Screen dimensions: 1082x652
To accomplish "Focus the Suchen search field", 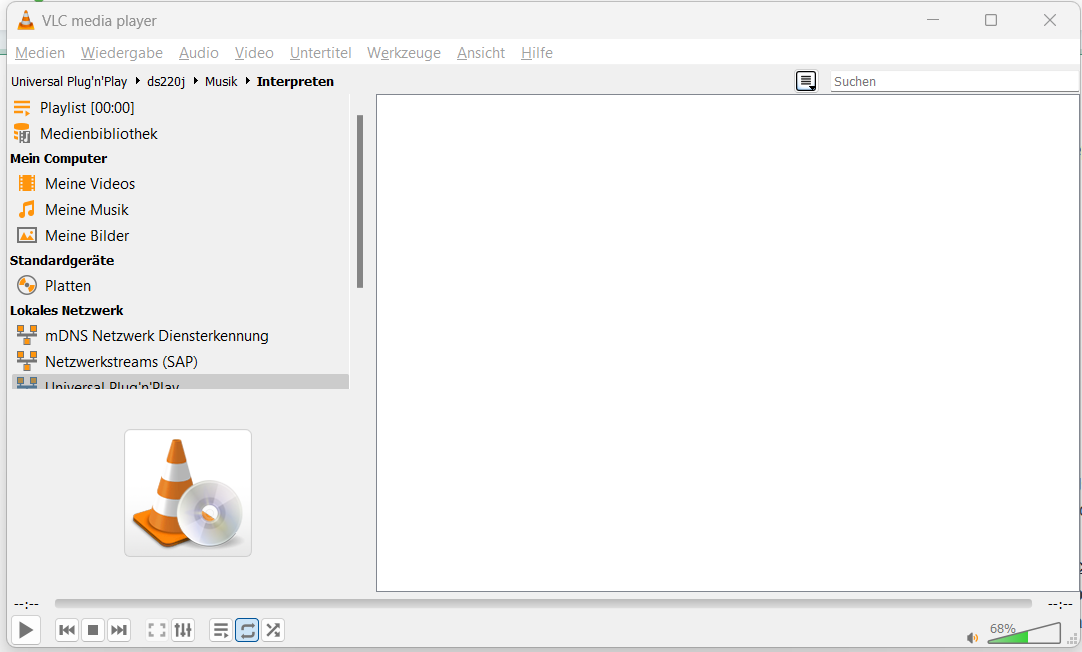I will coord(954,81).
